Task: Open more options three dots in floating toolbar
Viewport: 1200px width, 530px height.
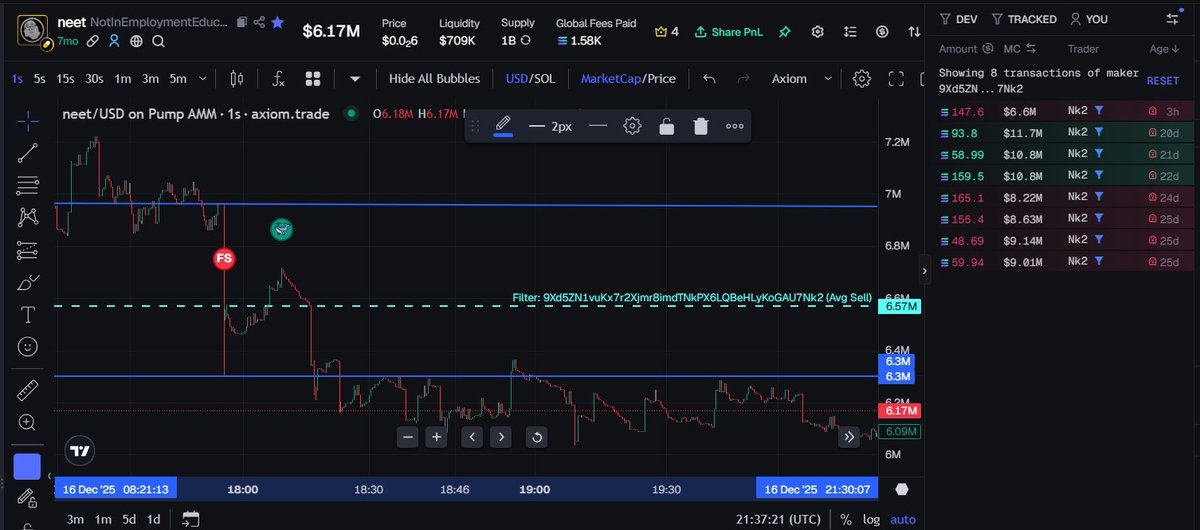Action: (735, 126)
